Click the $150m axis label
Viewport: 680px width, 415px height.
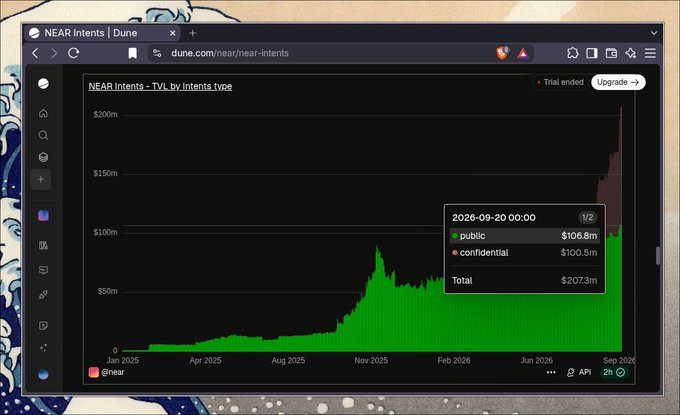[x=105, y=173]
